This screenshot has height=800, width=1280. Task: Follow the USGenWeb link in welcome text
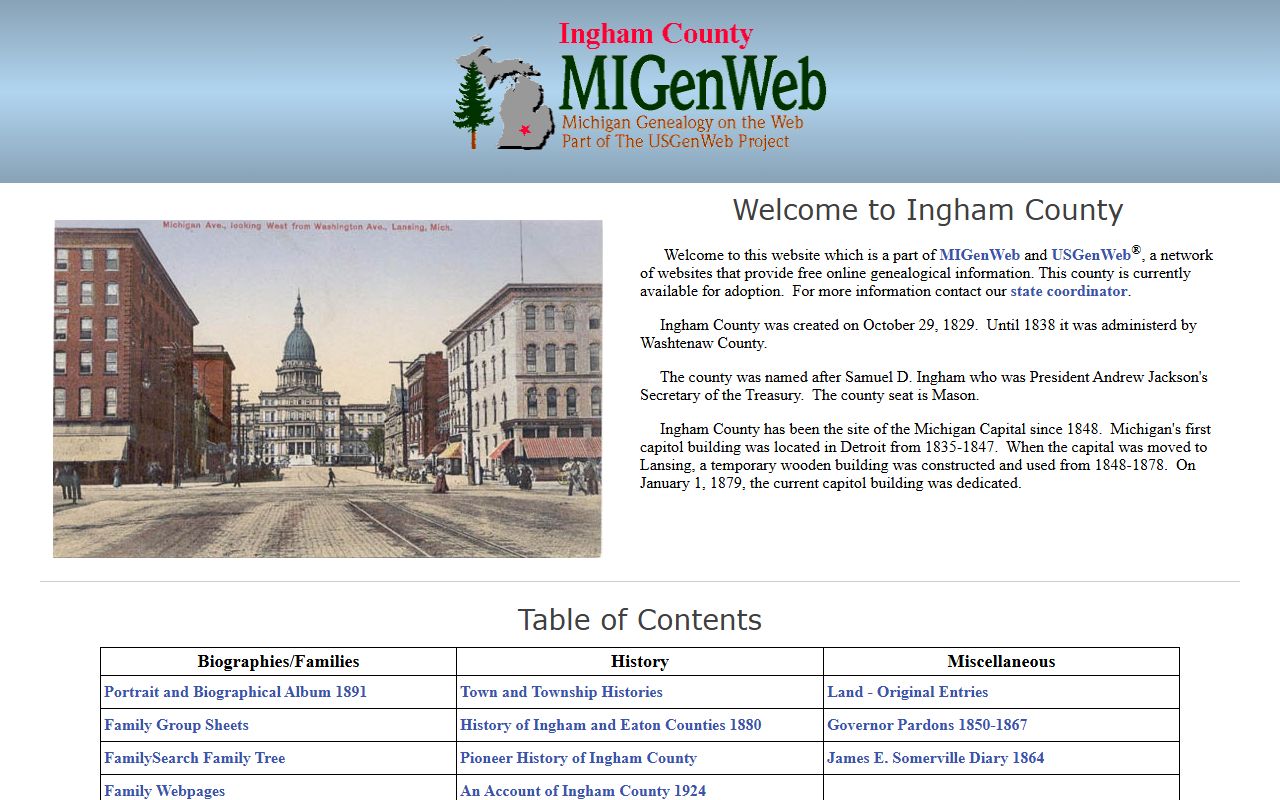(x=1091, y=255)
